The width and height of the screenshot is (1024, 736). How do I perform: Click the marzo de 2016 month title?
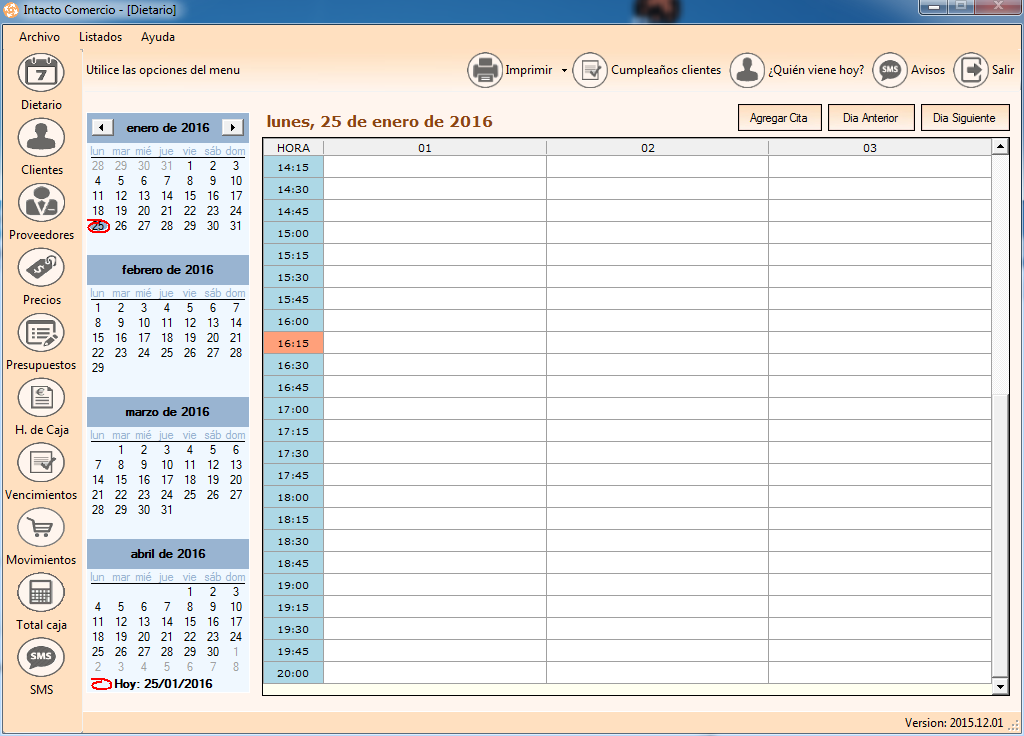(x=168, y=412)
